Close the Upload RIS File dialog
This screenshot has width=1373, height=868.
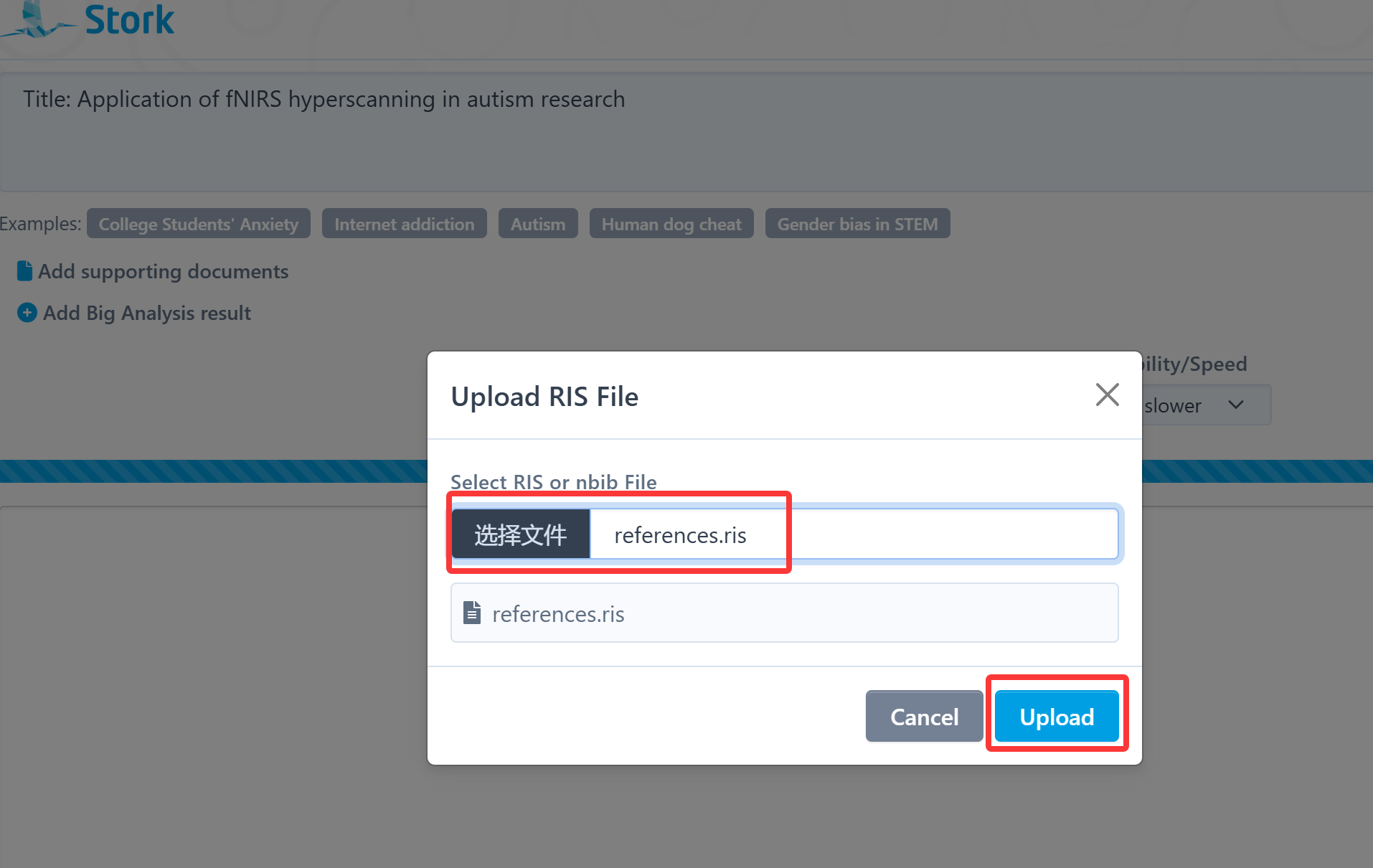tap(1107, 395)
